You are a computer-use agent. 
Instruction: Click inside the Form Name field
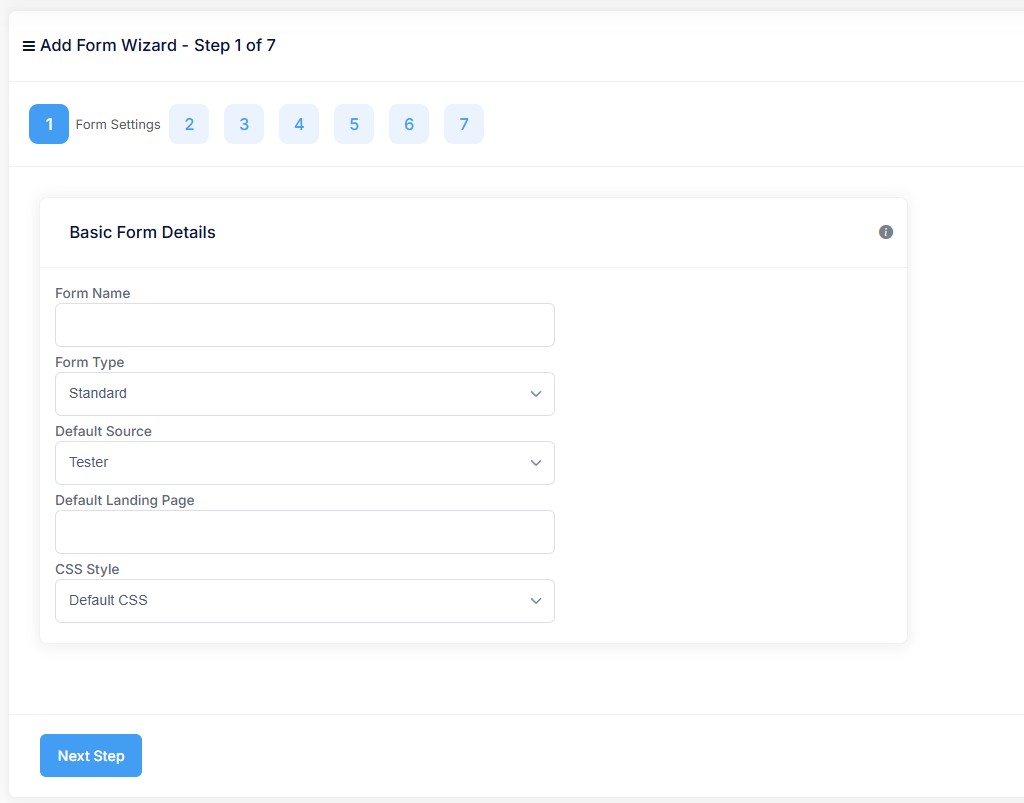click(x=305, y=325)
